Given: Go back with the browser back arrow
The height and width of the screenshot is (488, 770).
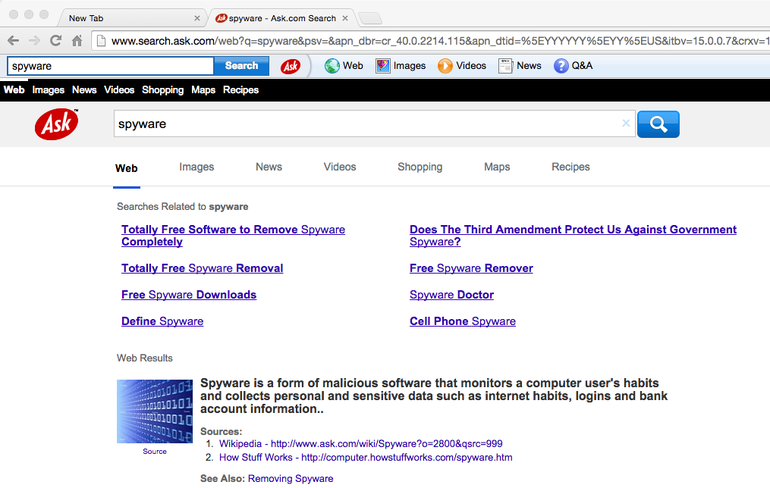Looking at the screenshot, I should pos(13,41).
